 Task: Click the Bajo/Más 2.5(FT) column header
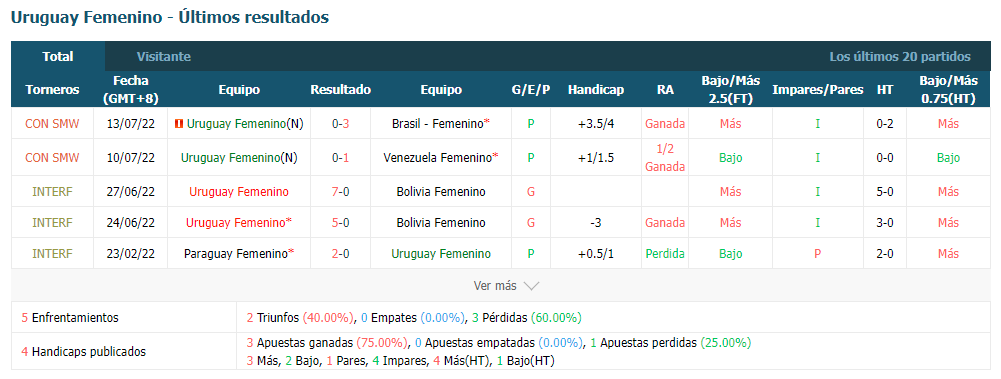pyautogui.click(x=730, y=90)
